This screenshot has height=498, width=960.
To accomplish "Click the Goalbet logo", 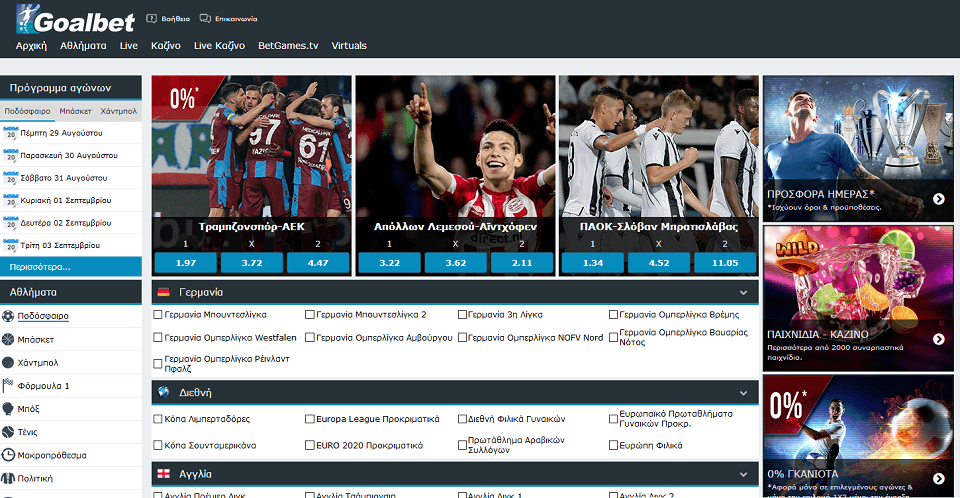I will [x=75, y=19].
